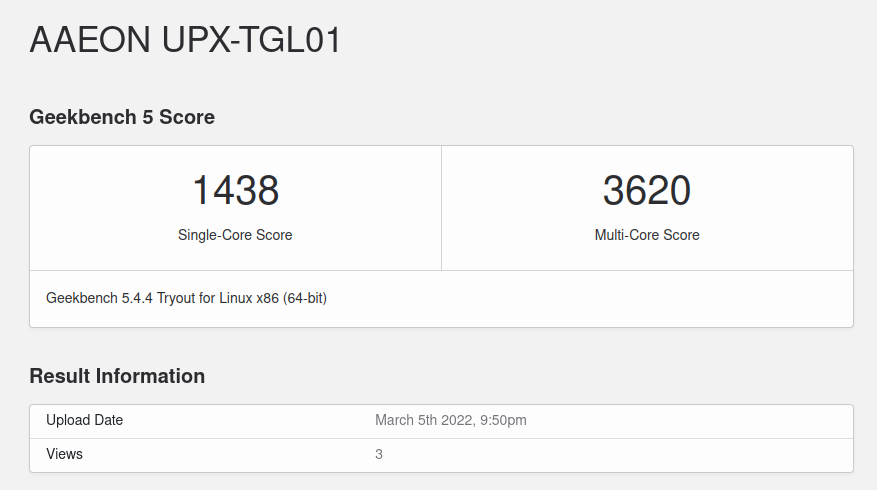877x490 pixels.
Task: Select the upload date March 5th 2022, 9:50pm
Action: (451, 420)
